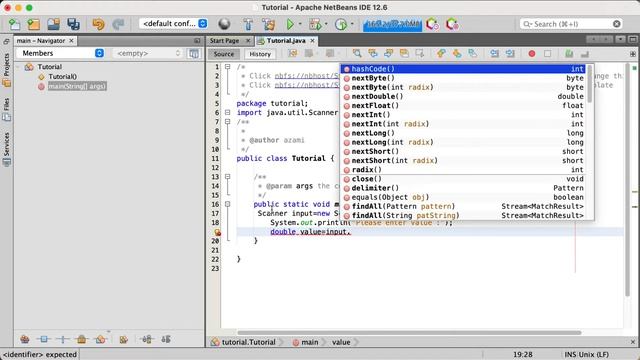Click the Undo arrow icon
Screen dimensions: 640x360
98,24
